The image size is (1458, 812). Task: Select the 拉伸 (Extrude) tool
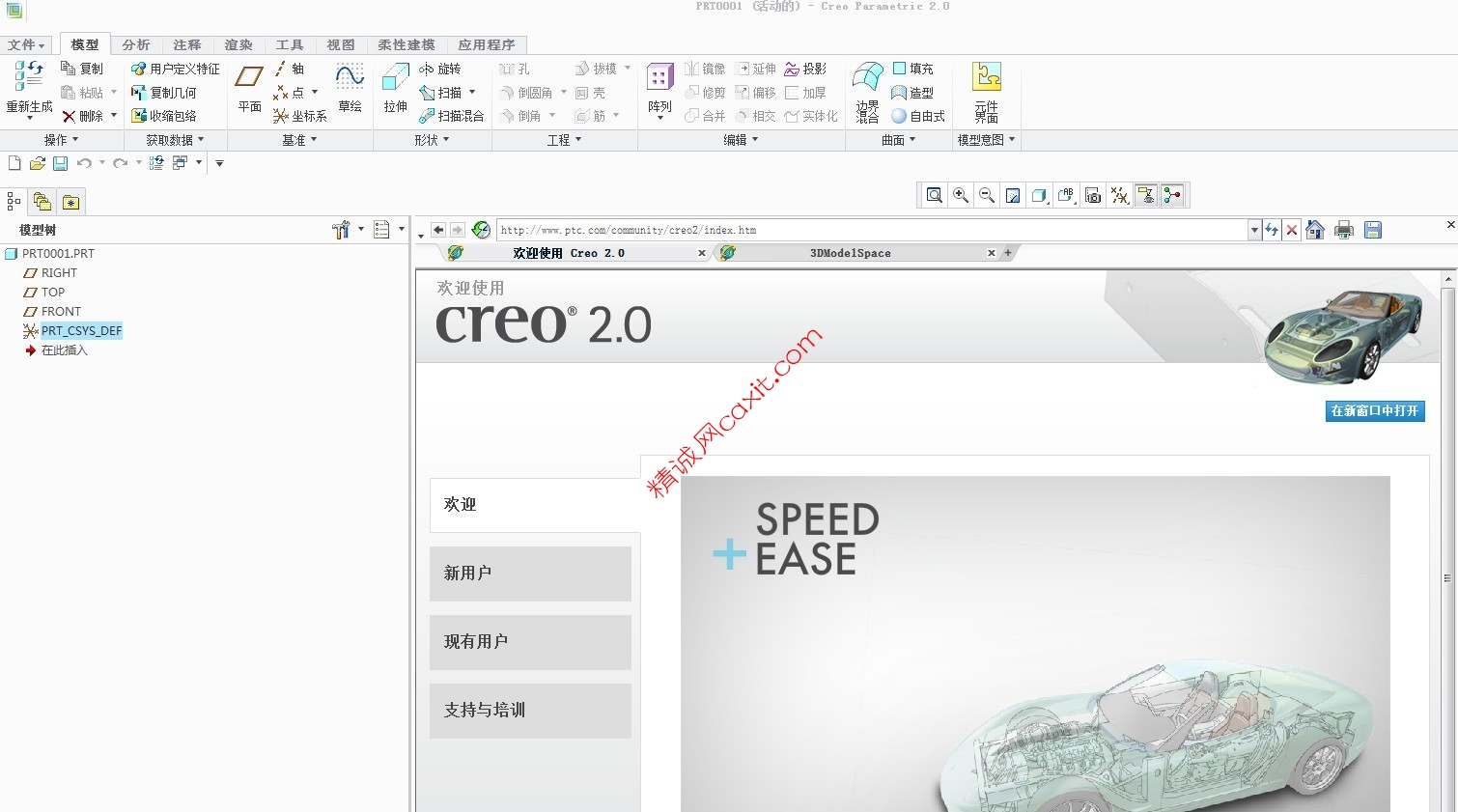[396, 89]
